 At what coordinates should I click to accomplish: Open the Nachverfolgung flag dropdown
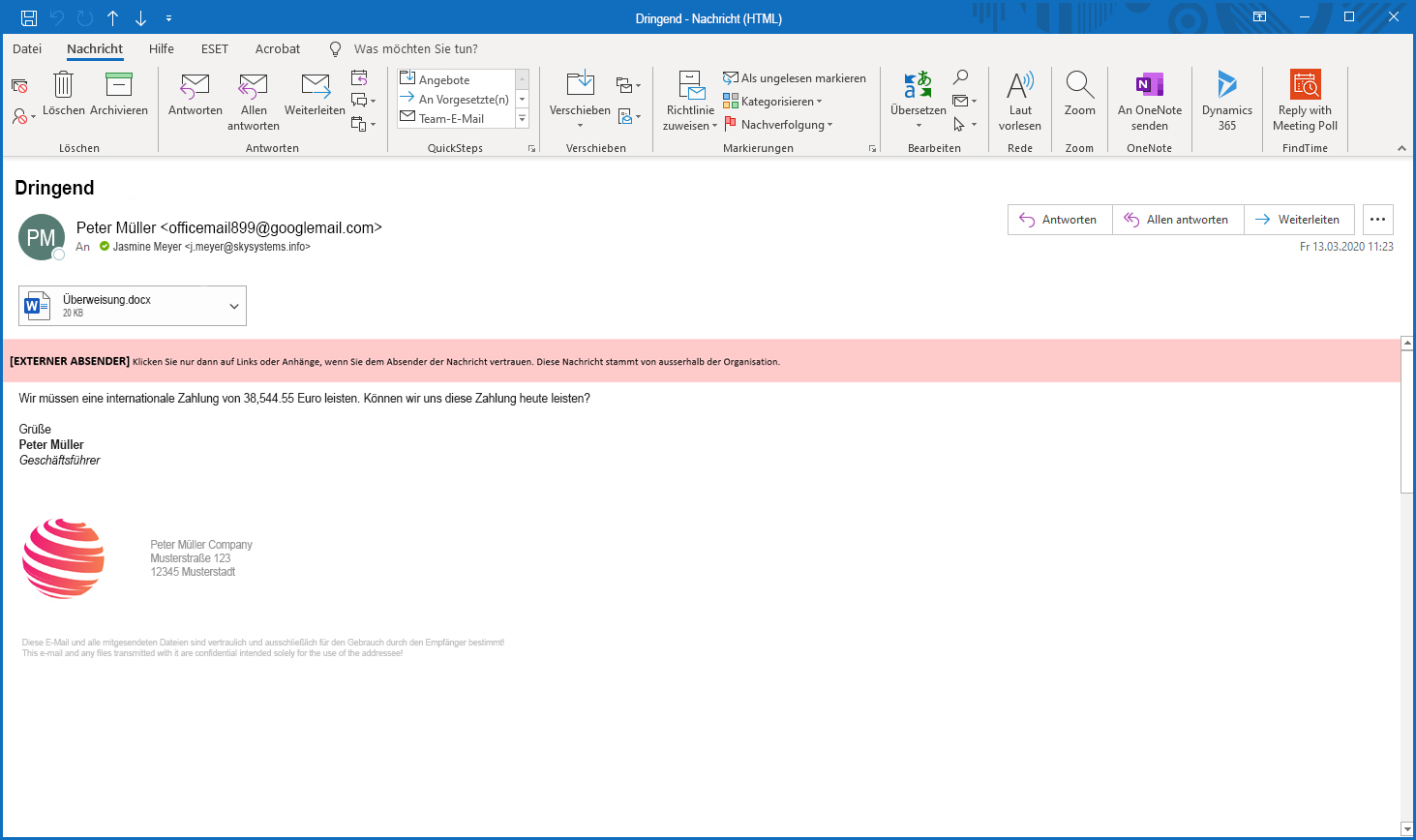(x=778, y=124)
